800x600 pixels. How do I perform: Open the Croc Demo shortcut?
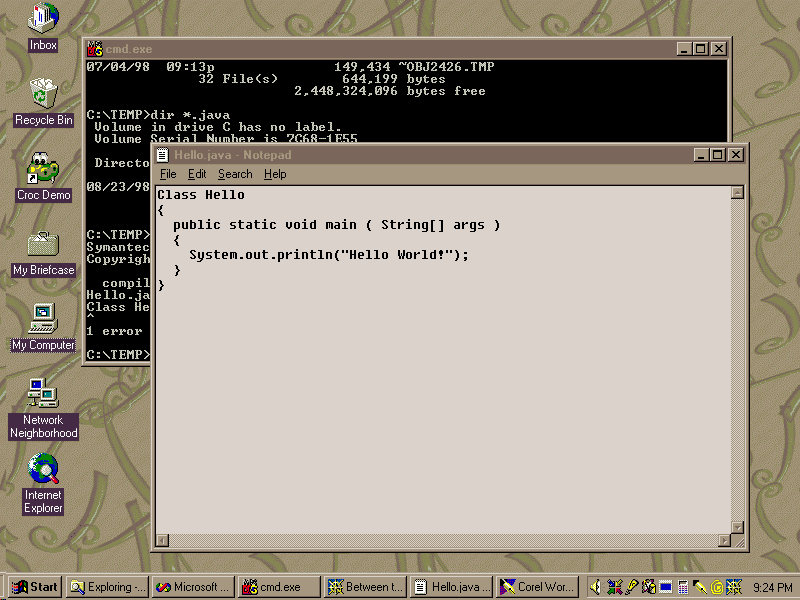43,169
